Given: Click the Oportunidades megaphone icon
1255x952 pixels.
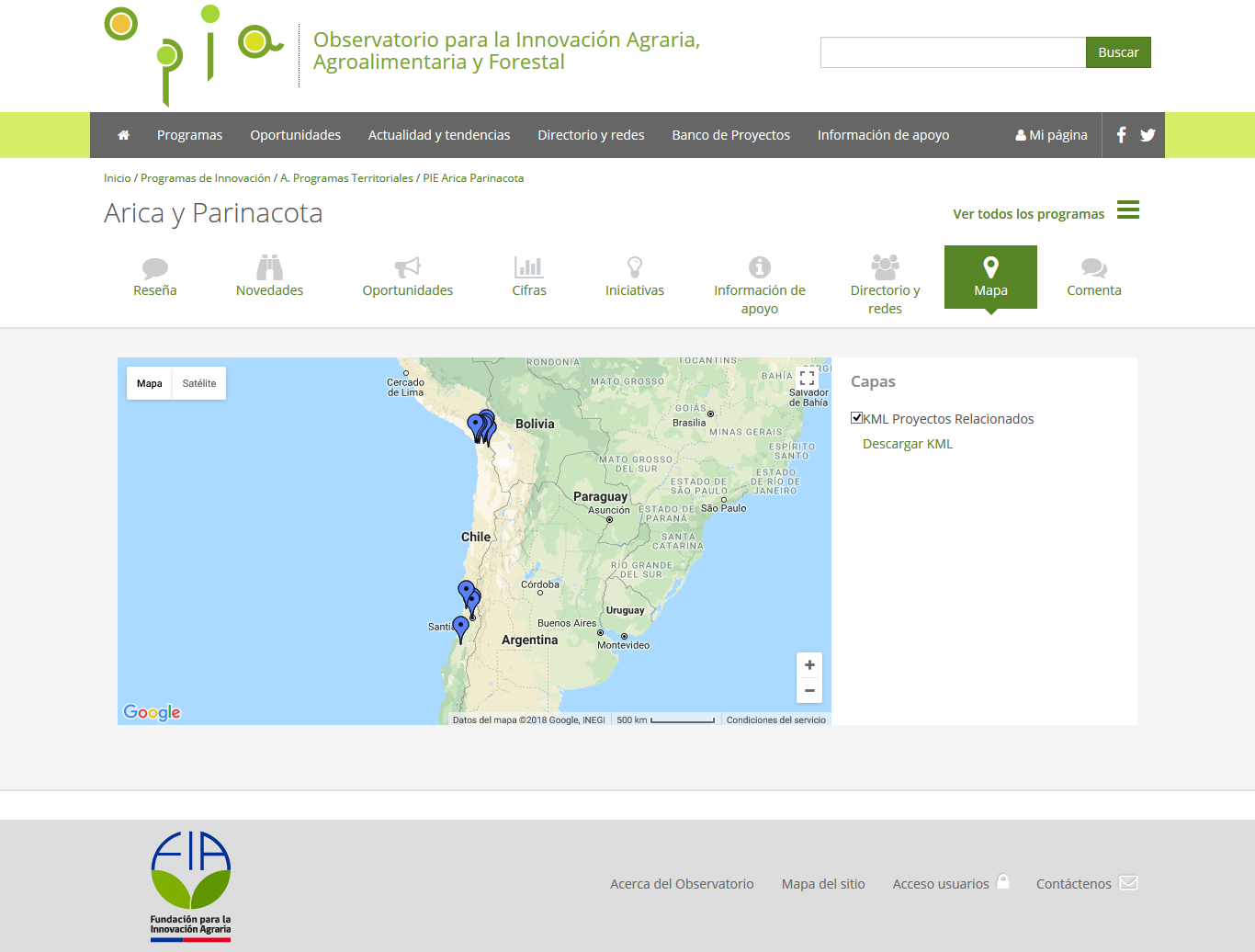Looking at the screenshot, I should click(x=407, y=266).
